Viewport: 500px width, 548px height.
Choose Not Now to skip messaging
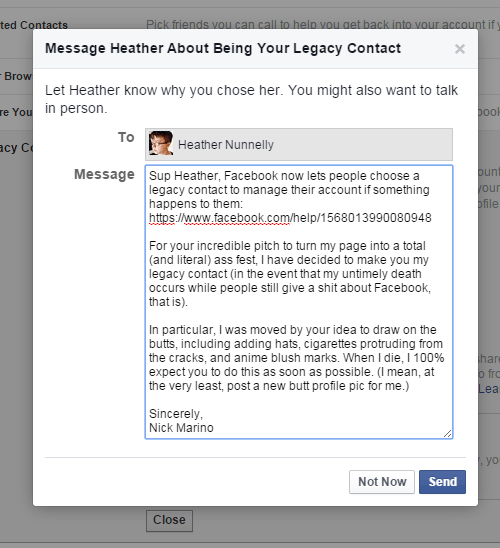(x=382, y=482)
